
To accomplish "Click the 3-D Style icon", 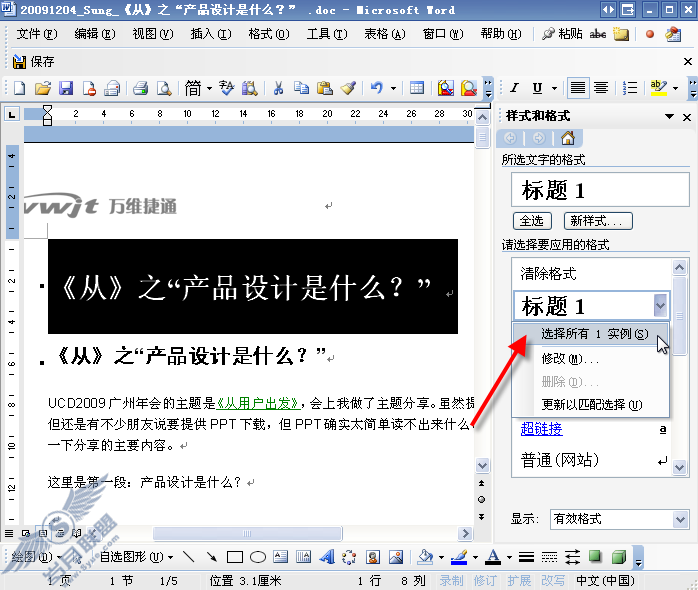I will point(619,557).
